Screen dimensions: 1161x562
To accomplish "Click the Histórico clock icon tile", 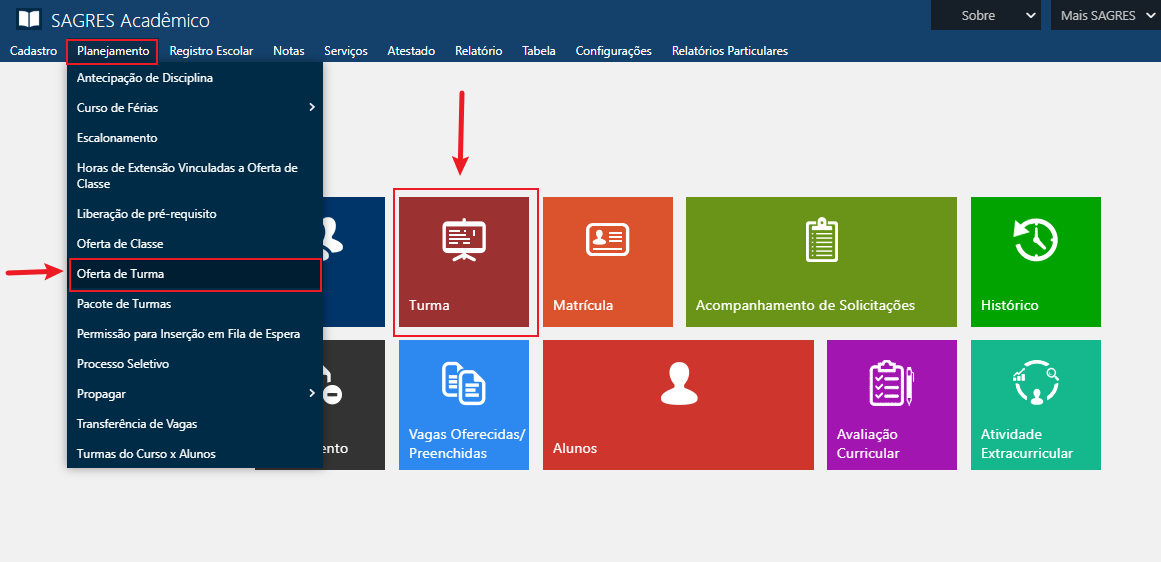I will (x=1035, y=261).
